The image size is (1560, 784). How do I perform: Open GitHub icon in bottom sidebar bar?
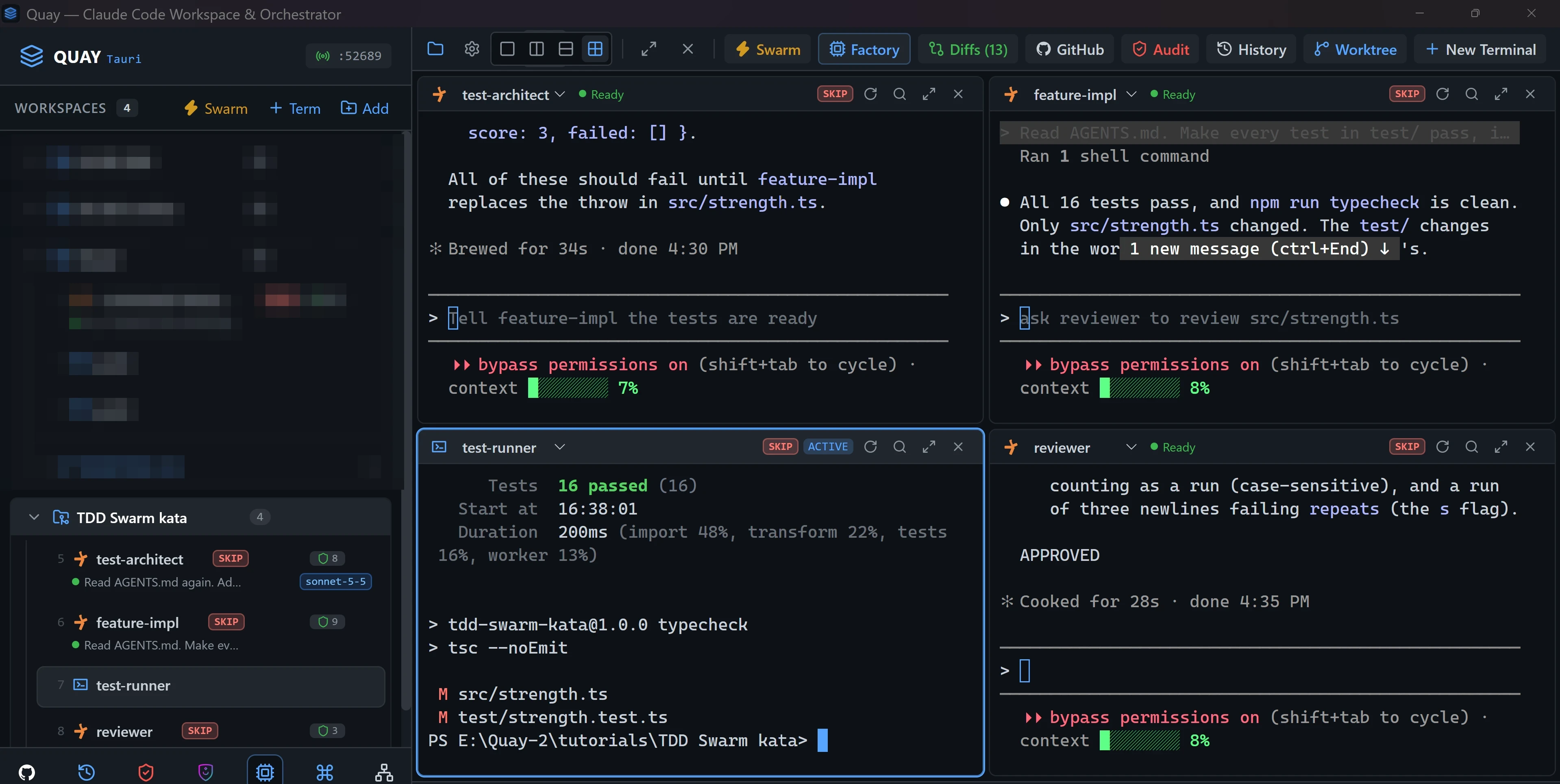[27, 772]
